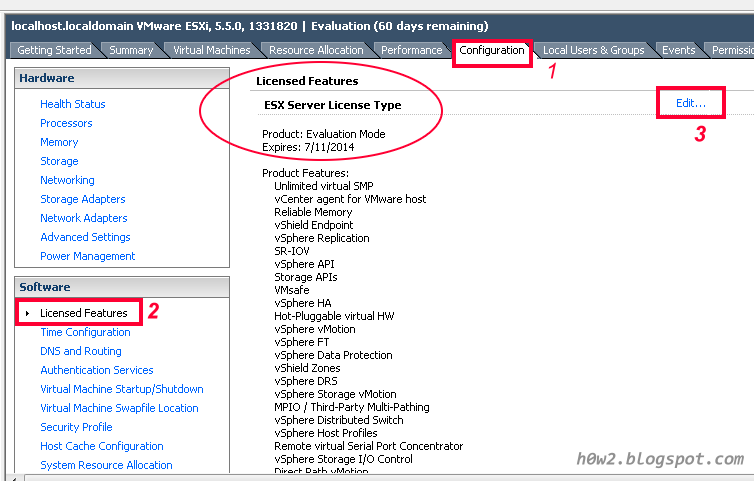Click 'vSphere Storage vMotion' feature
Screen dimensions: 754x481
pos(335,394)
